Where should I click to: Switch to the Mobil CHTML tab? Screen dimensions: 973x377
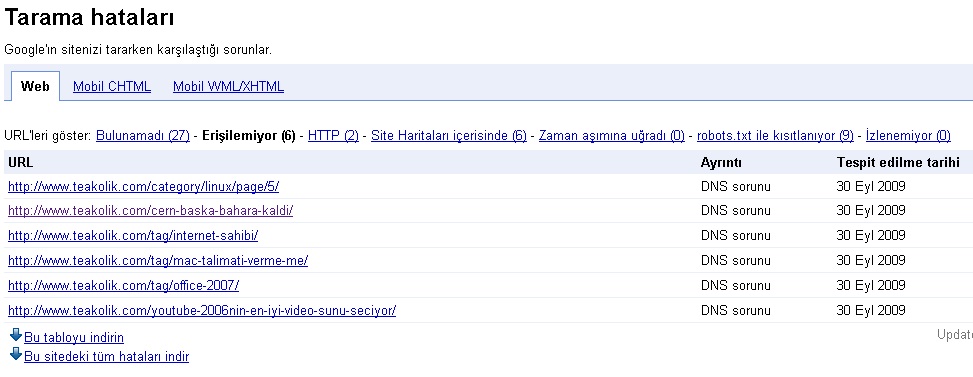(112, 87)
